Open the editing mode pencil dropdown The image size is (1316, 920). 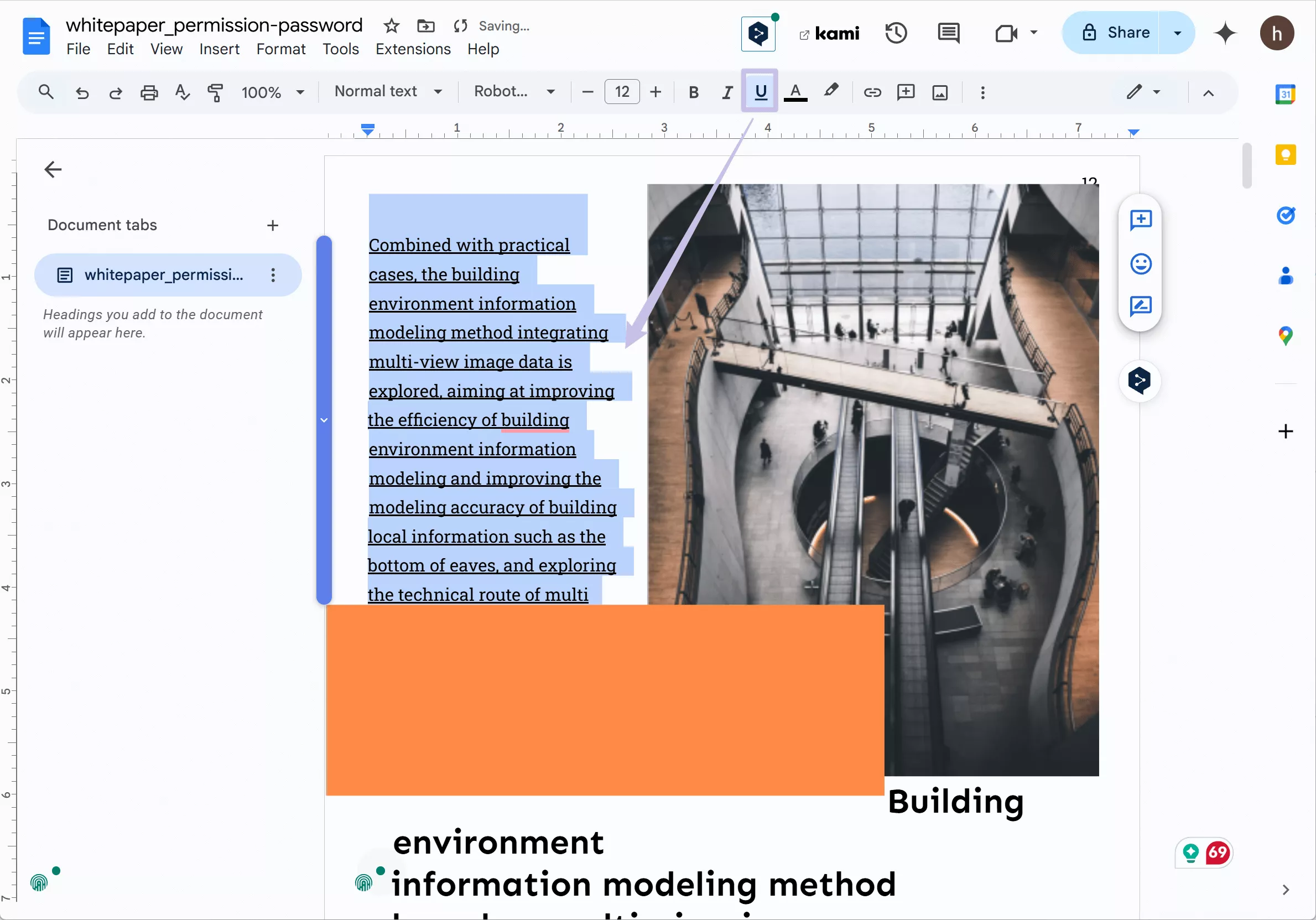click(1143, 92)
